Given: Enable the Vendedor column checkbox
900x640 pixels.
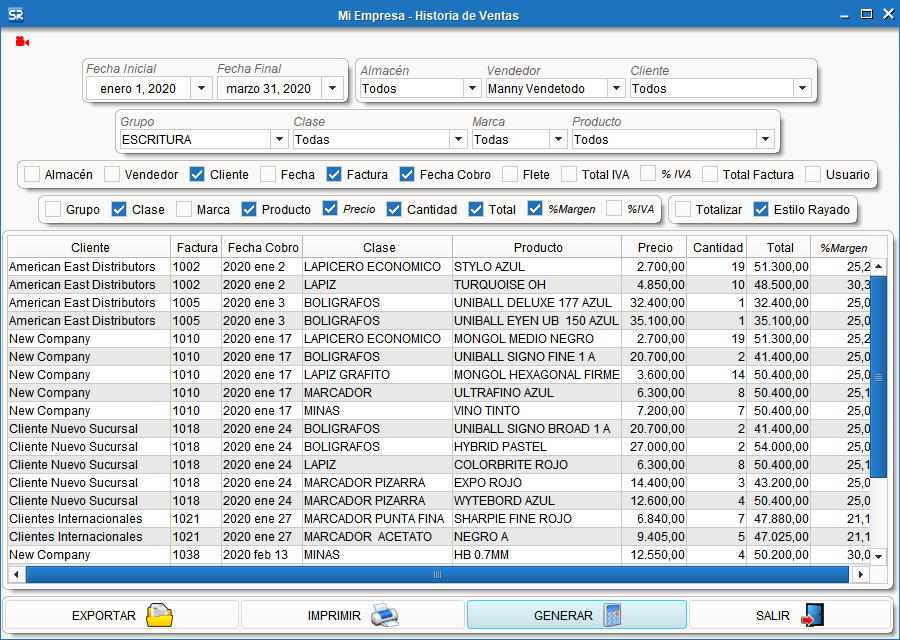Looking at the screenshot, I should 112,174.
